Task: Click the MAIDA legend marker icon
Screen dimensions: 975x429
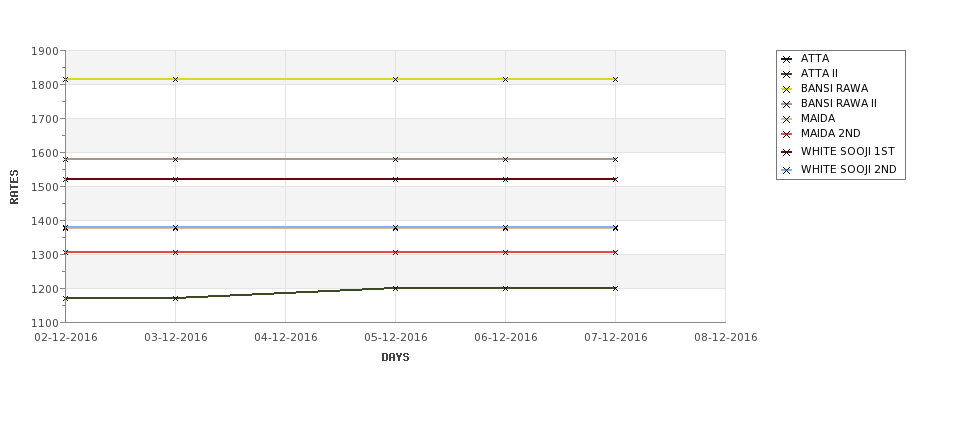Action: (787, 119)
